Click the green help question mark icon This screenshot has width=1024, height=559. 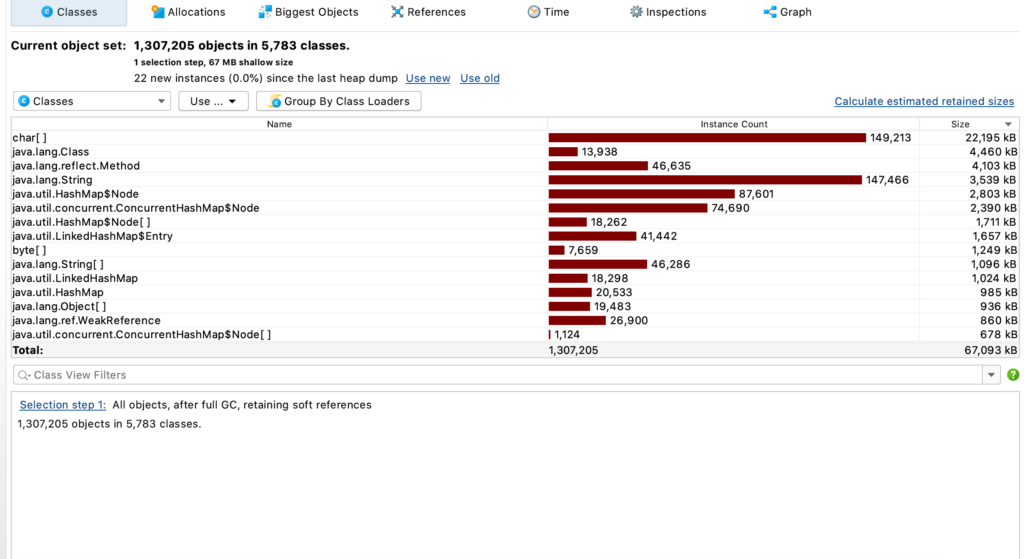(1013, 375)
